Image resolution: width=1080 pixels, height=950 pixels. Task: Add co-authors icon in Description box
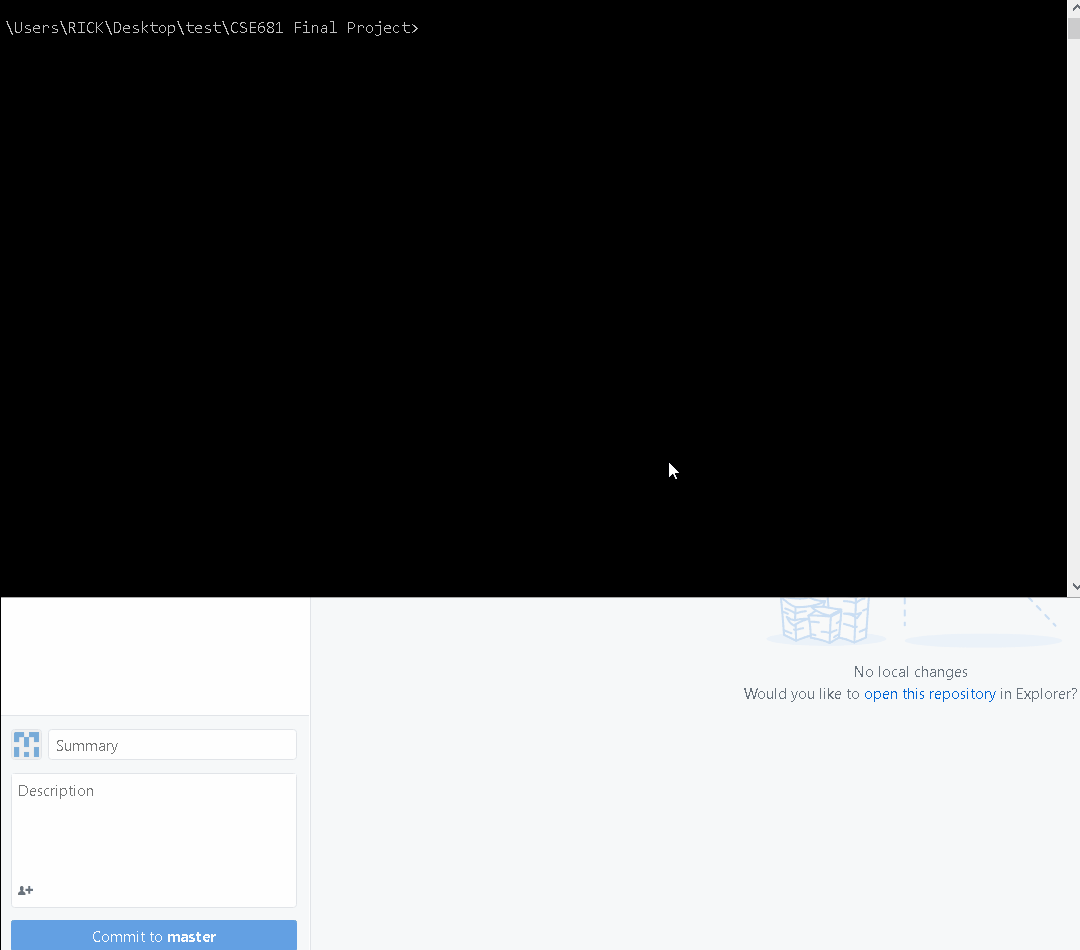tap(25, 890)
